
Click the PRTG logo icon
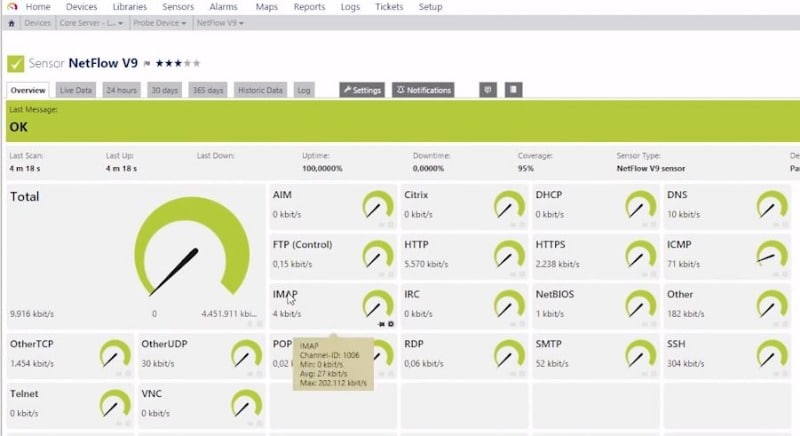point(12,7)
